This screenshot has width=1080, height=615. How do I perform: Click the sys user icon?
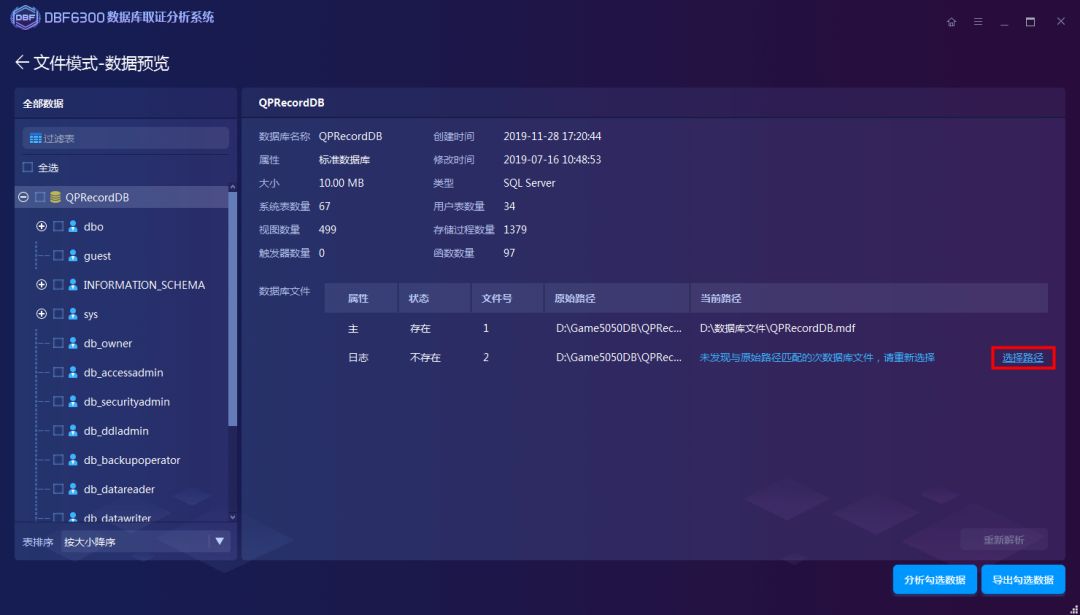click(x=73, y=314)
